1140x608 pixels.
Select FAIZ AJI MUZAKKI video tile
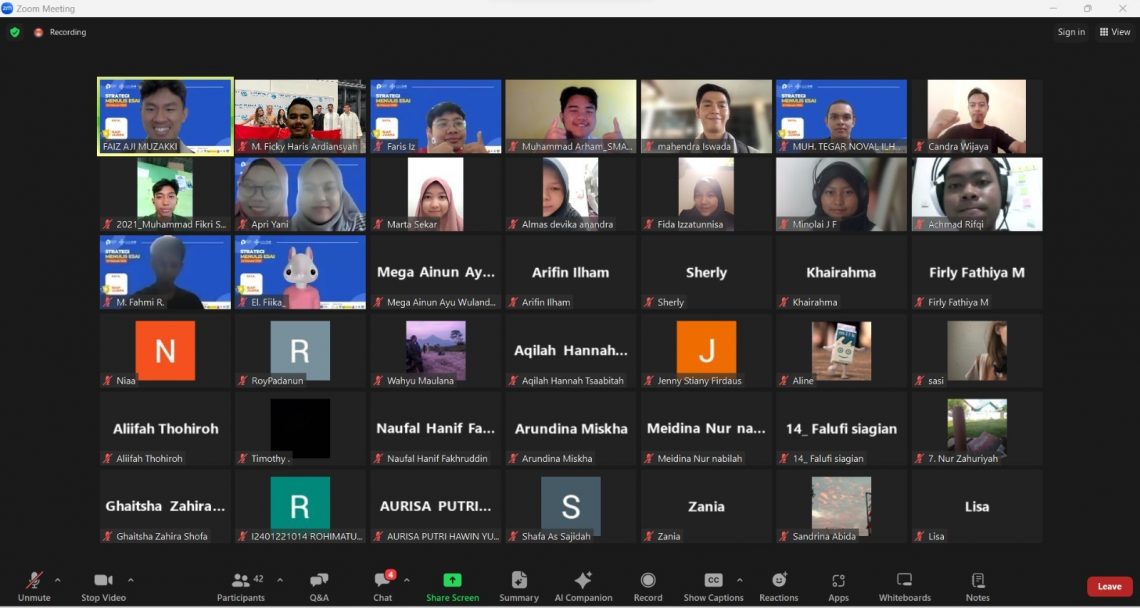[166, 116]
